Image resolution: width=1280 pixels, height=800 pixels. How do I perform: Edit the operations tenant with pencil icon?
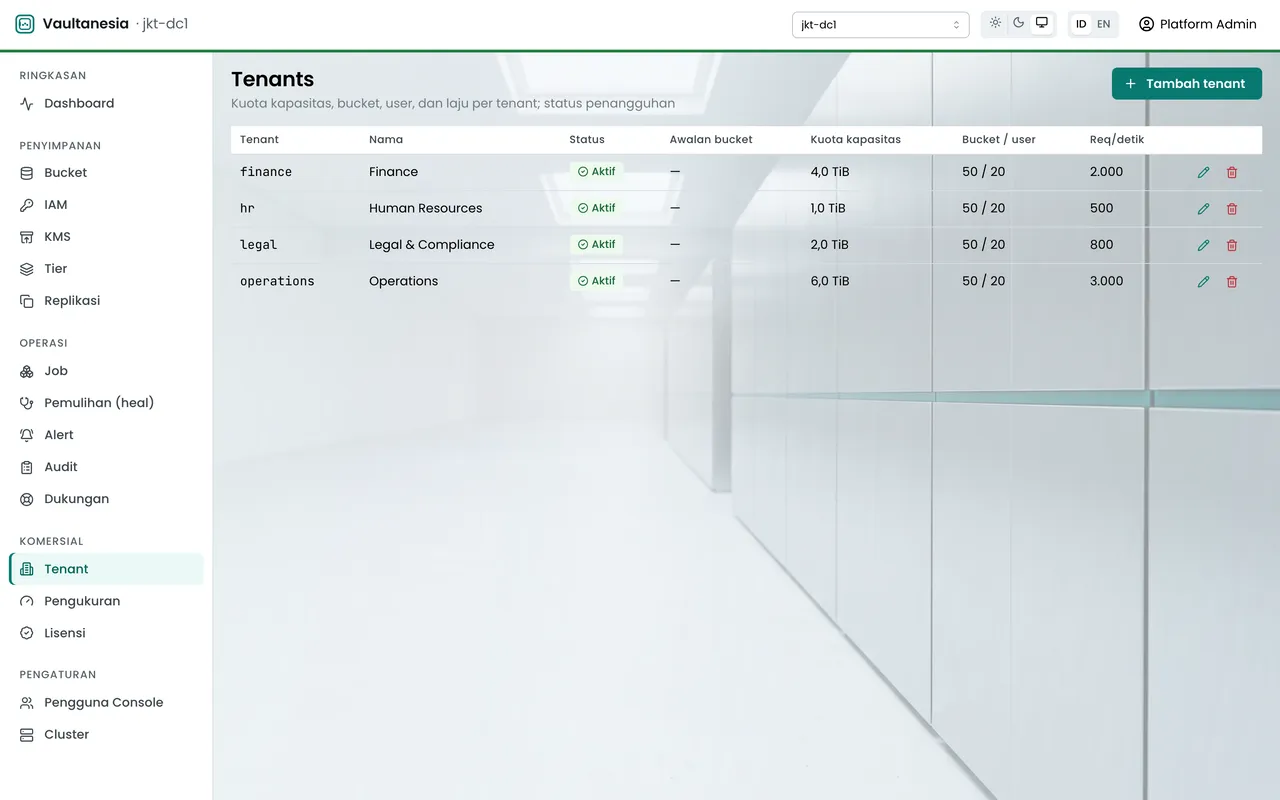coord(1203,282)
